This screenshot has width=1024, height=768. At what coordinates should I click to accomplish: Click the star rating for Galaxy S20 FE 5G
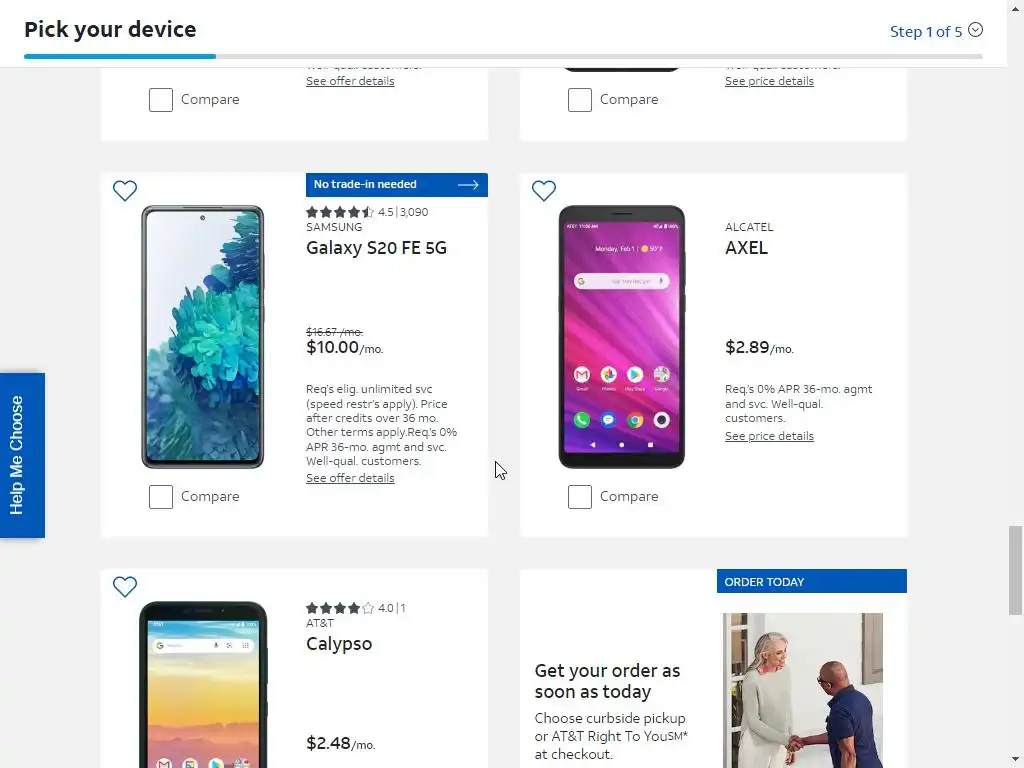coord(340,212)
